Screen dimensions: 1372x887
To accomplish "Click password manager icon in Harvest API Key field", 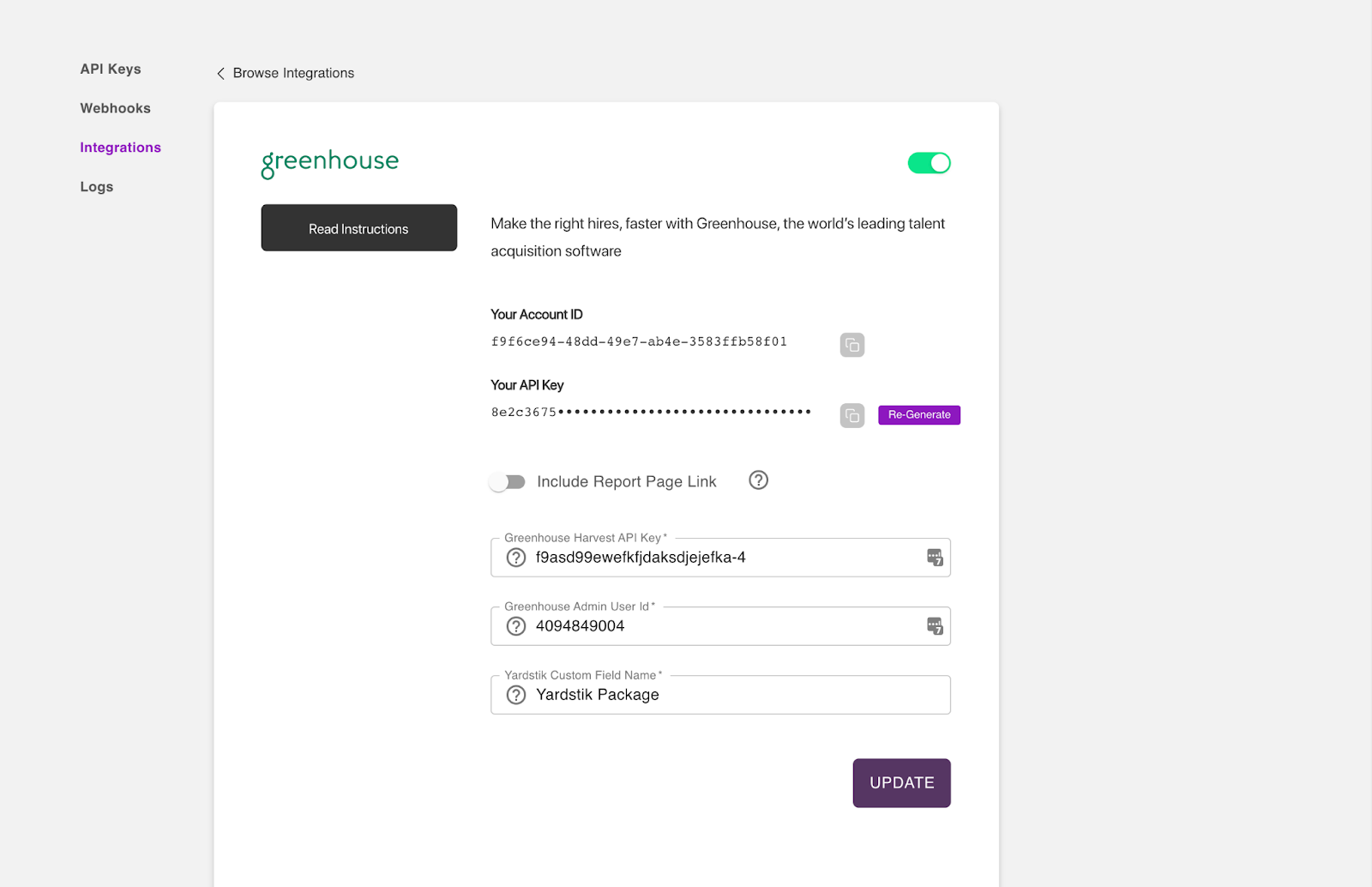I will (935, 558).
